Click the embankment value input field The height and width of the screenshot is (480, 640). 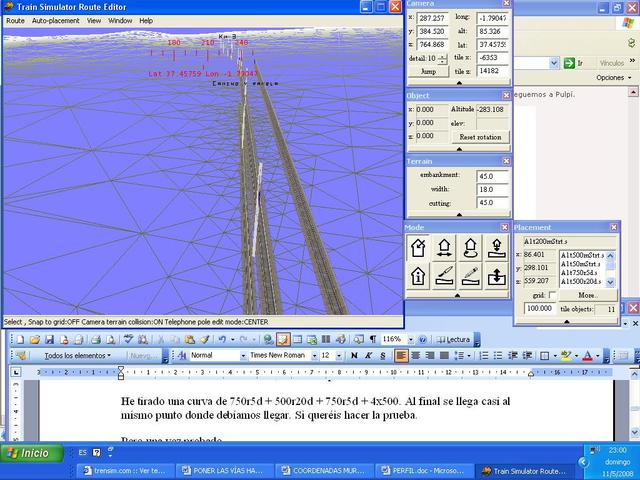pos(491,175)
